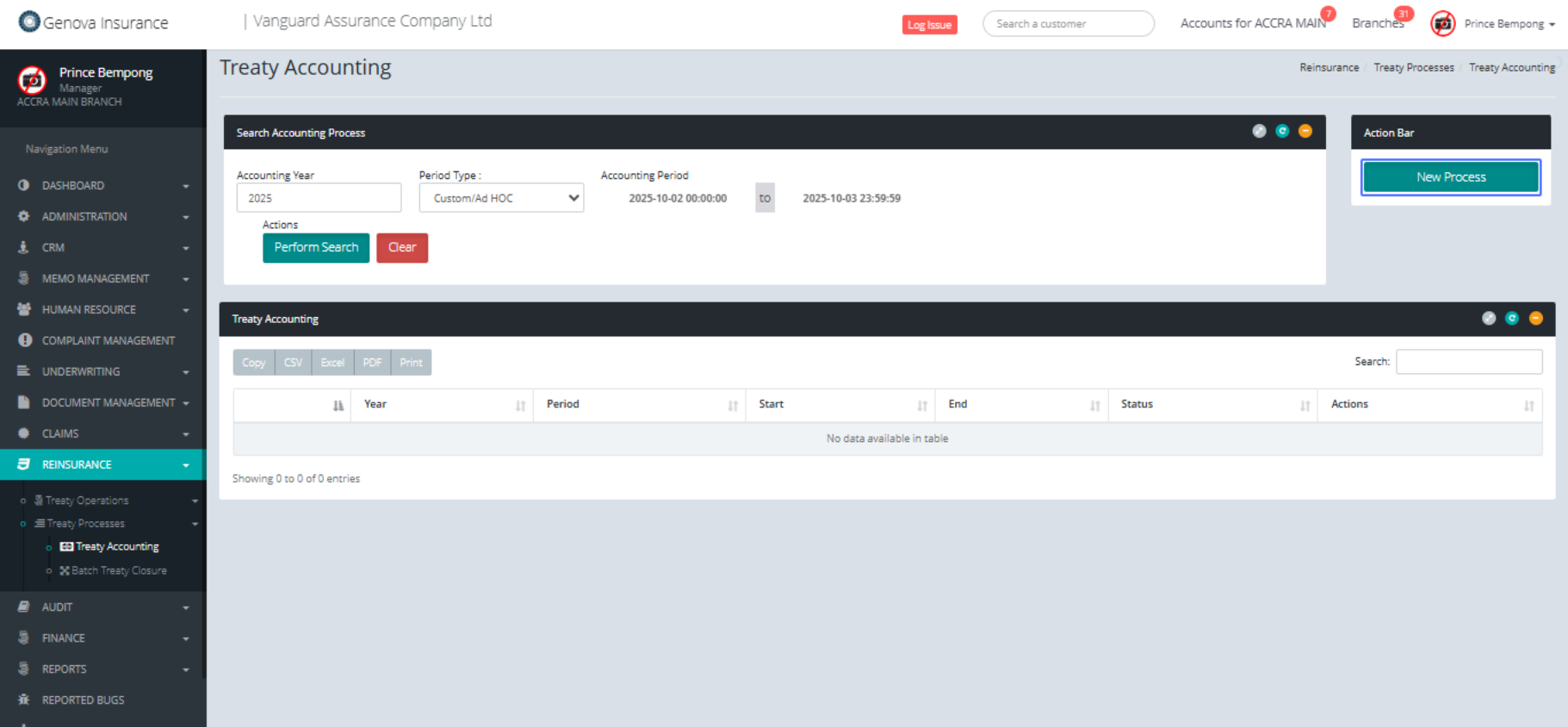Click the orange minimize icon in Treaty Accounting panel
Screen dimensions: 1568x727
click(1535, 318)
